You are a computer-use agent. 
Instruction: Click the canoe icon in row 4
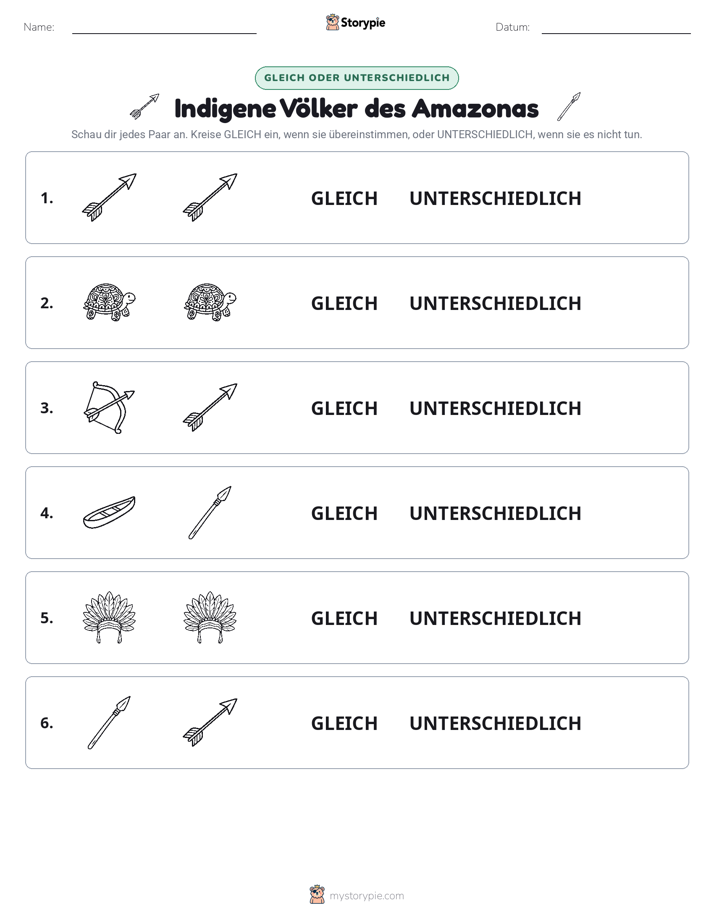click(109, 512)
